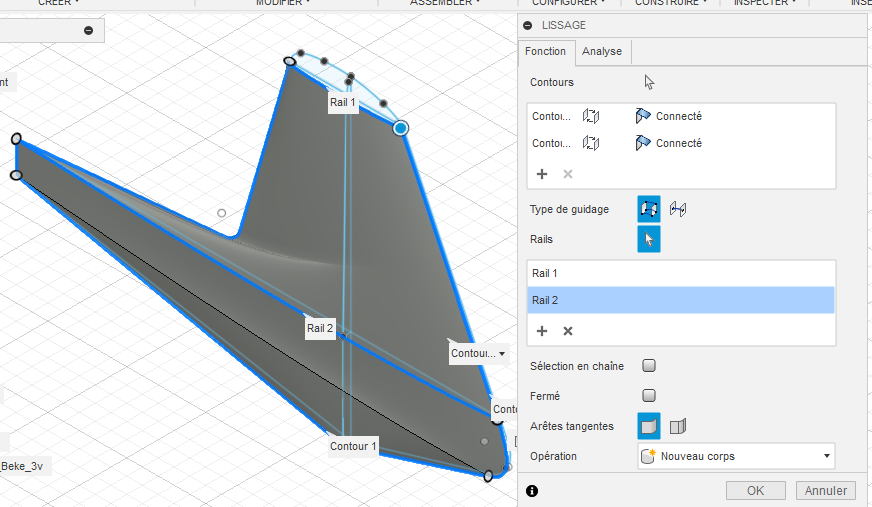This screenshot has height=507, width=872.
Task: Add a new rail with plus
Action: pos(542,331)
